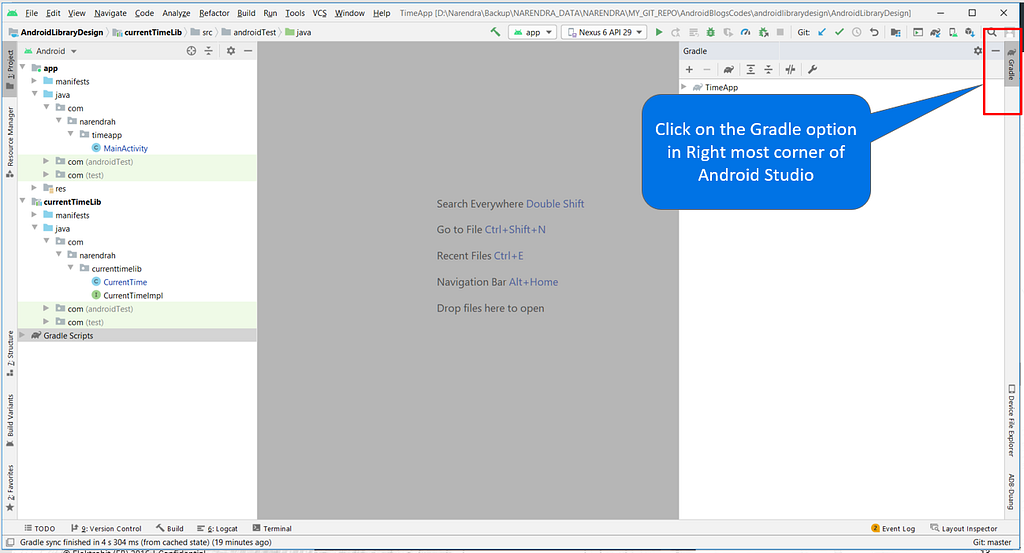Collapse the app module node
Viewport: 1024px width, 553px height.
click(23, 67)
